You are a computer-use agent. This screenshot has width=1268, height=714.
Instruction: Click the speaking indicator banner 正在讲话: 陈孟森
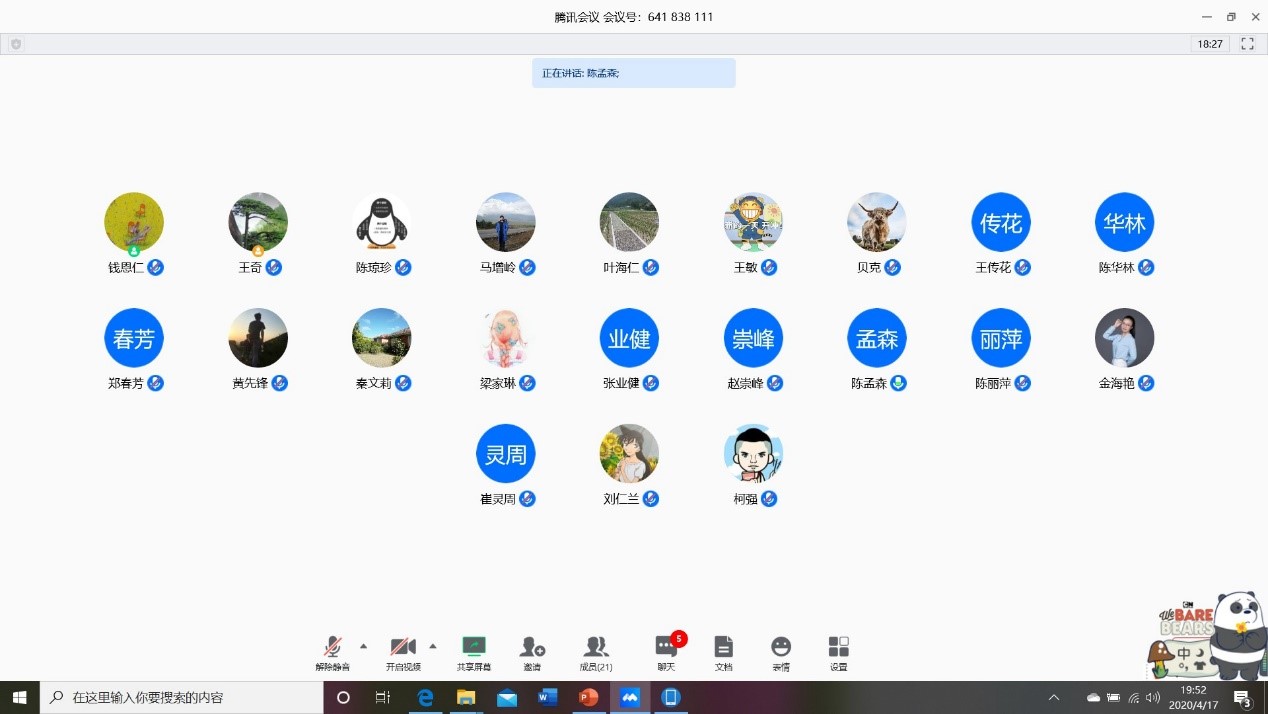coord(633,73)
